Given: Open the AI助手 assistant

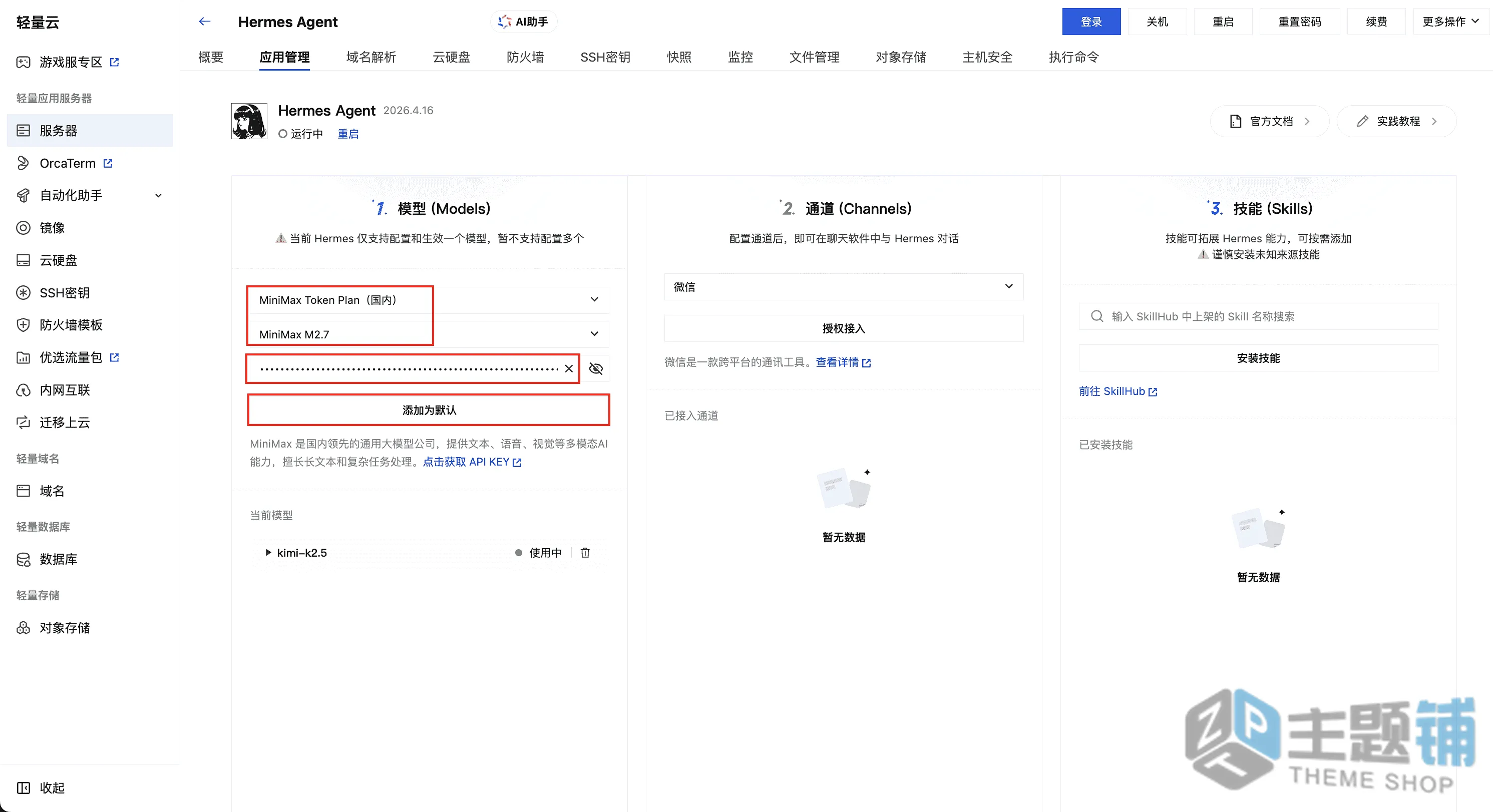Looking at the screenshot, I should (523, 22).
